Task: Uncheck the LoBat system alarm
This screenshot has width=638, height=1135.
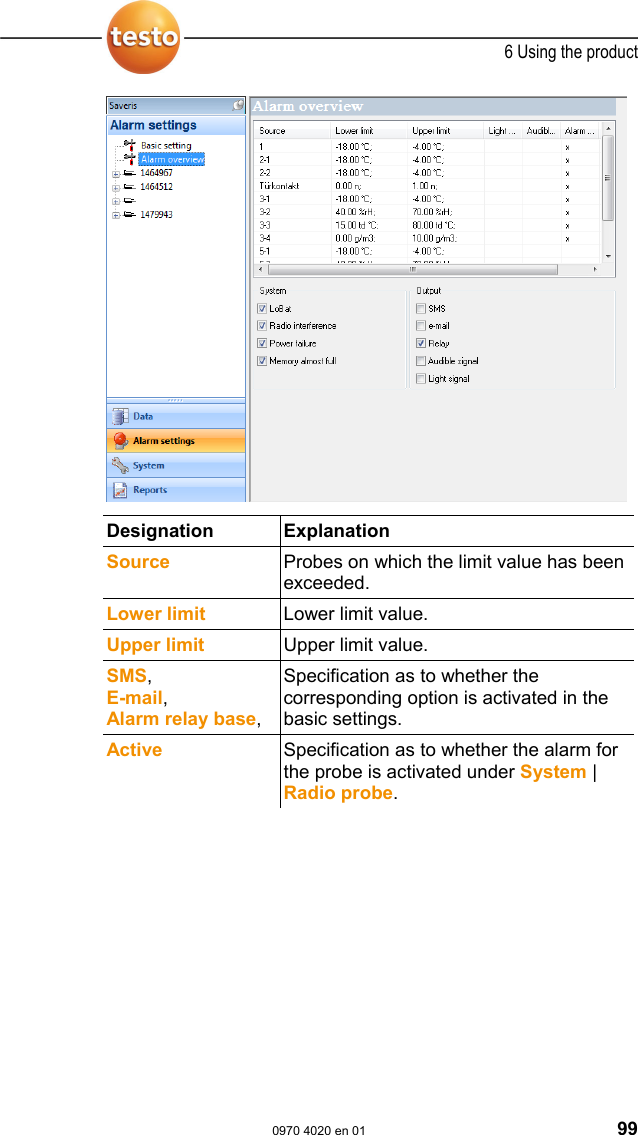Action: coord(263,308)
